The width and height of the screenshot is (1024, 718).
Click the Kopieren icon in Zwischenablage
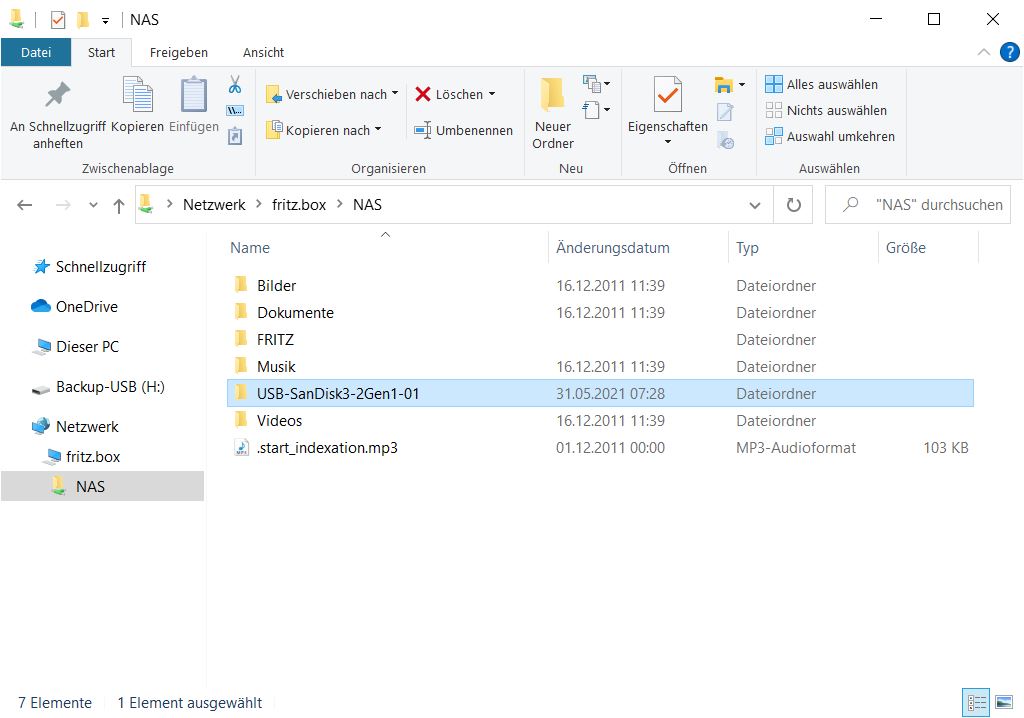[137, 106]
